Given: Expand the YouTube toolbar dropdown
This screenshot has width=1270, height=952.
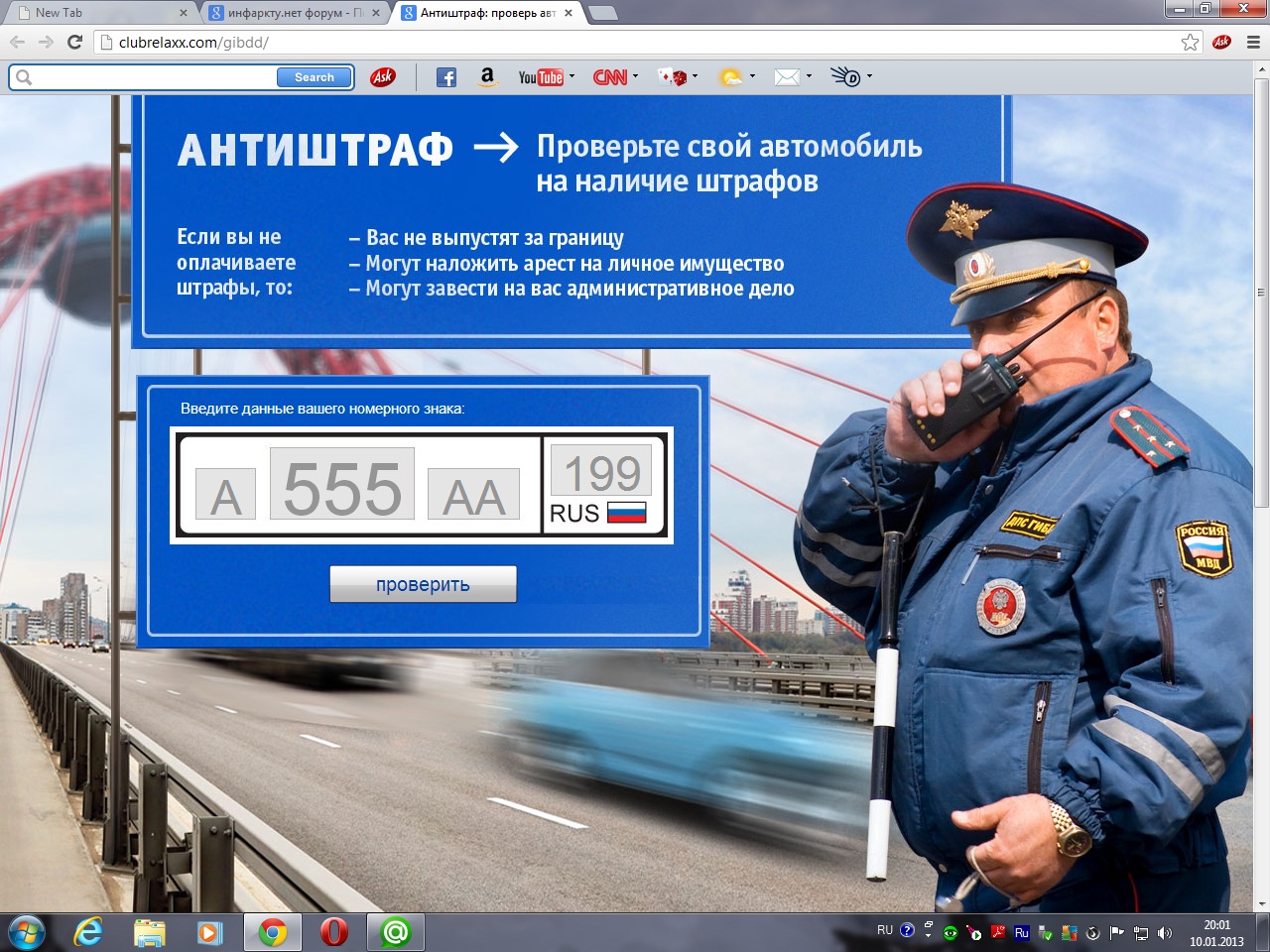Looking at the screenshot, I should (x=572, y=76).
